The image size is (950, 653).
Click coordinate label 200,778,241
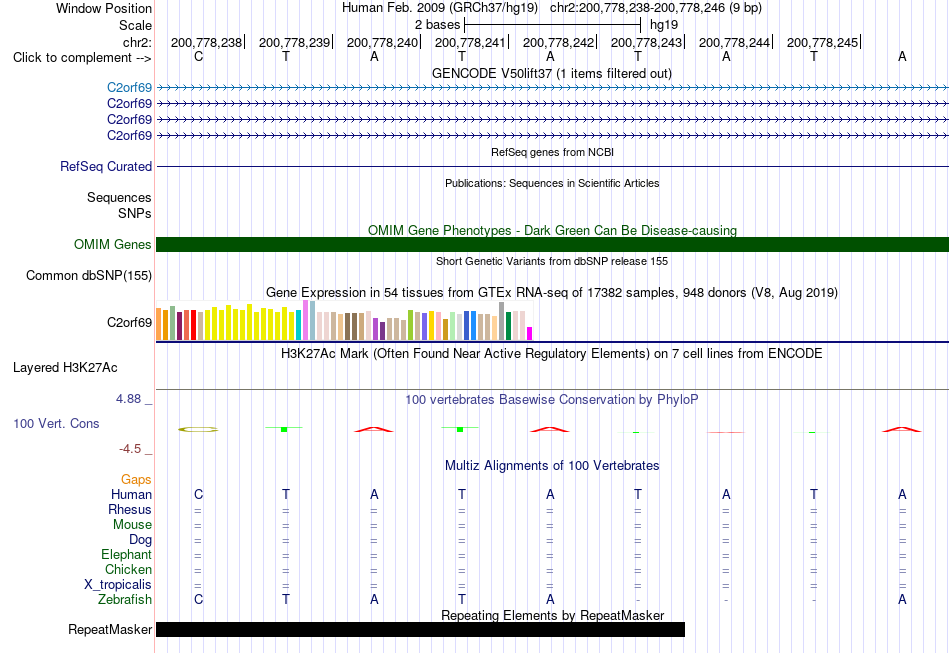pos(470,42)
